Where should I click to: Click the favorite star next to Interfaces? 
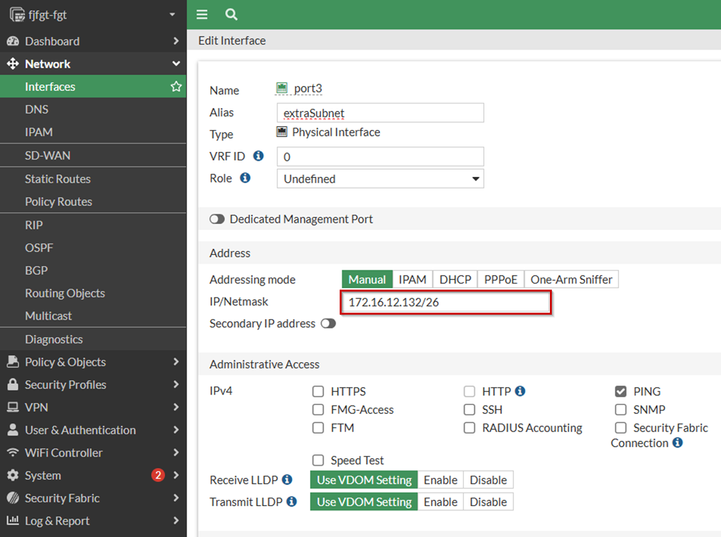point(176,87)
